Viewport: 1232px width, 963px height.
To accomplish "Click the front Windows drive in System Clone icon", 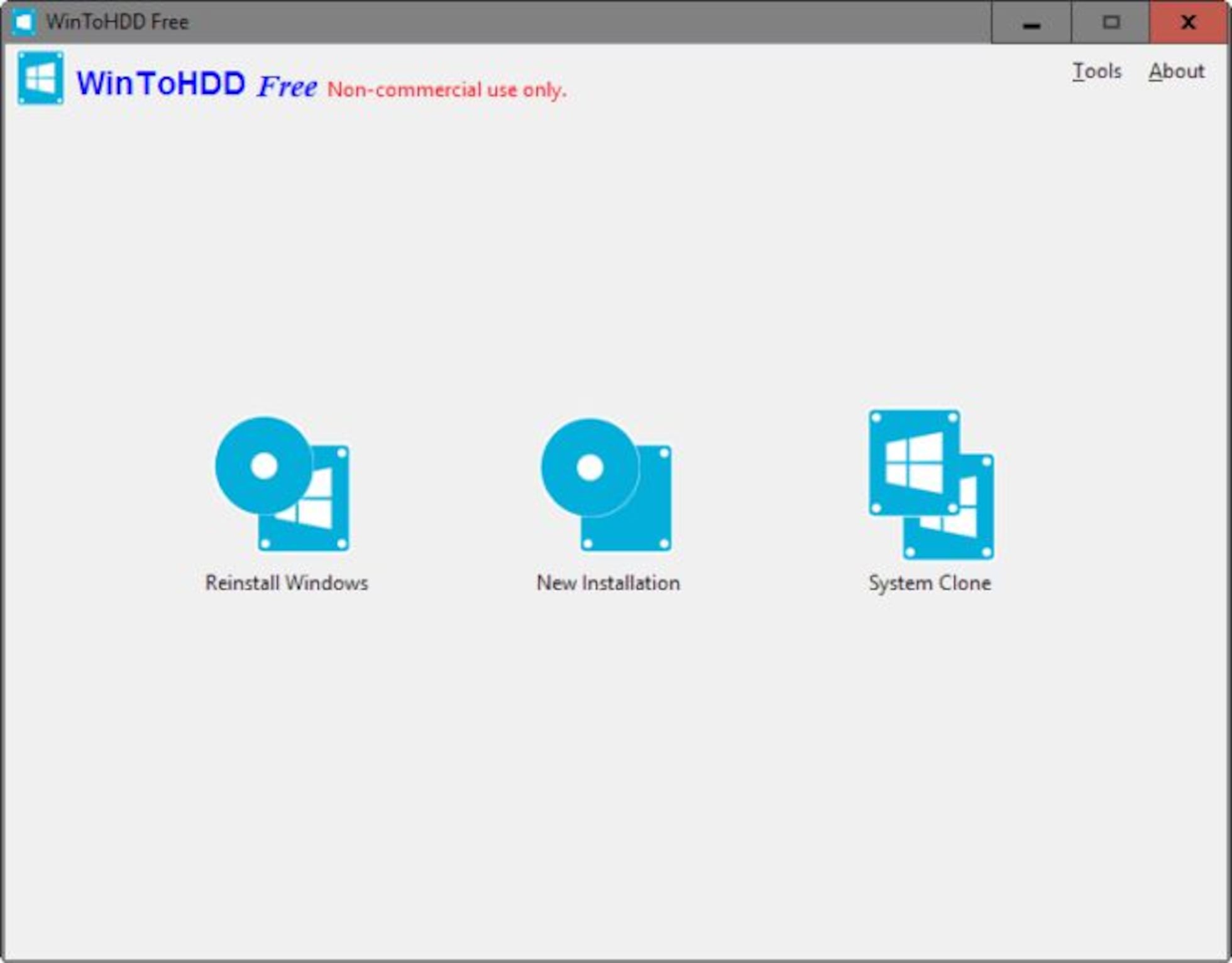I will tap(913, 462).
